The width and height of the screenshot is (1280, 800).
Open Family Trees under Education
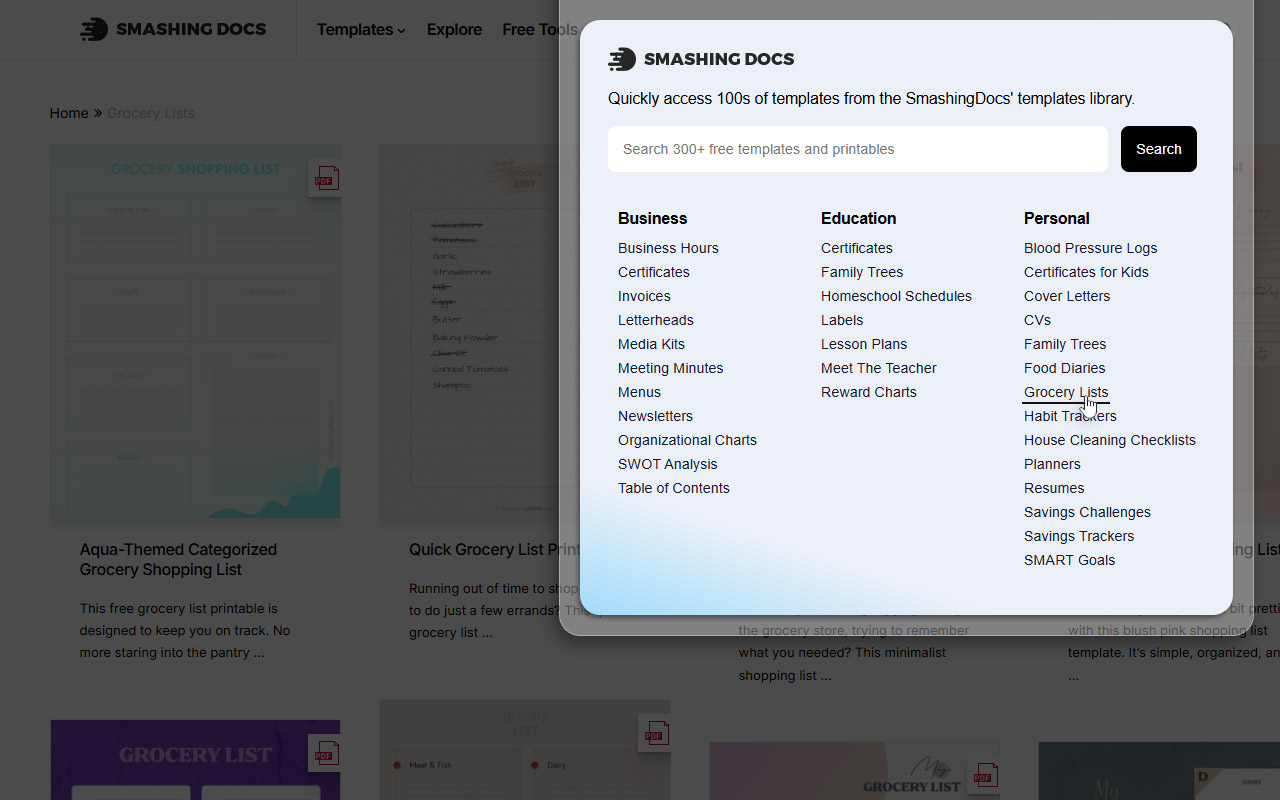coord(862,272)
